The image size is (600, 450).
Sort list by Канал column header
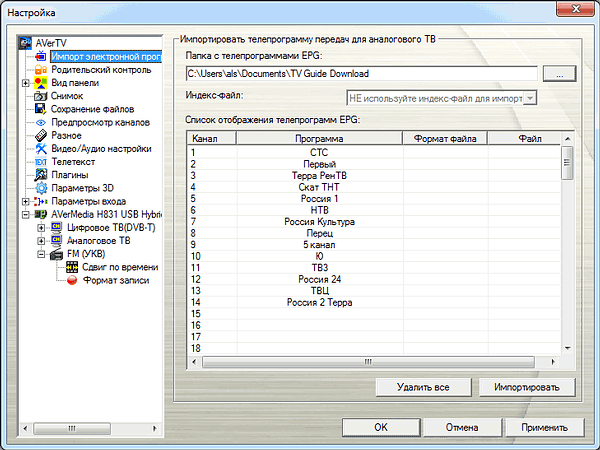pyautogui.click(x=212, y=138)
